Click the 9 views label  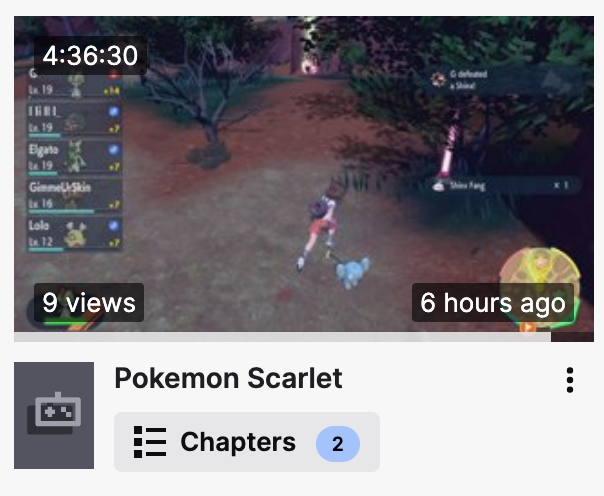[89, 303]
